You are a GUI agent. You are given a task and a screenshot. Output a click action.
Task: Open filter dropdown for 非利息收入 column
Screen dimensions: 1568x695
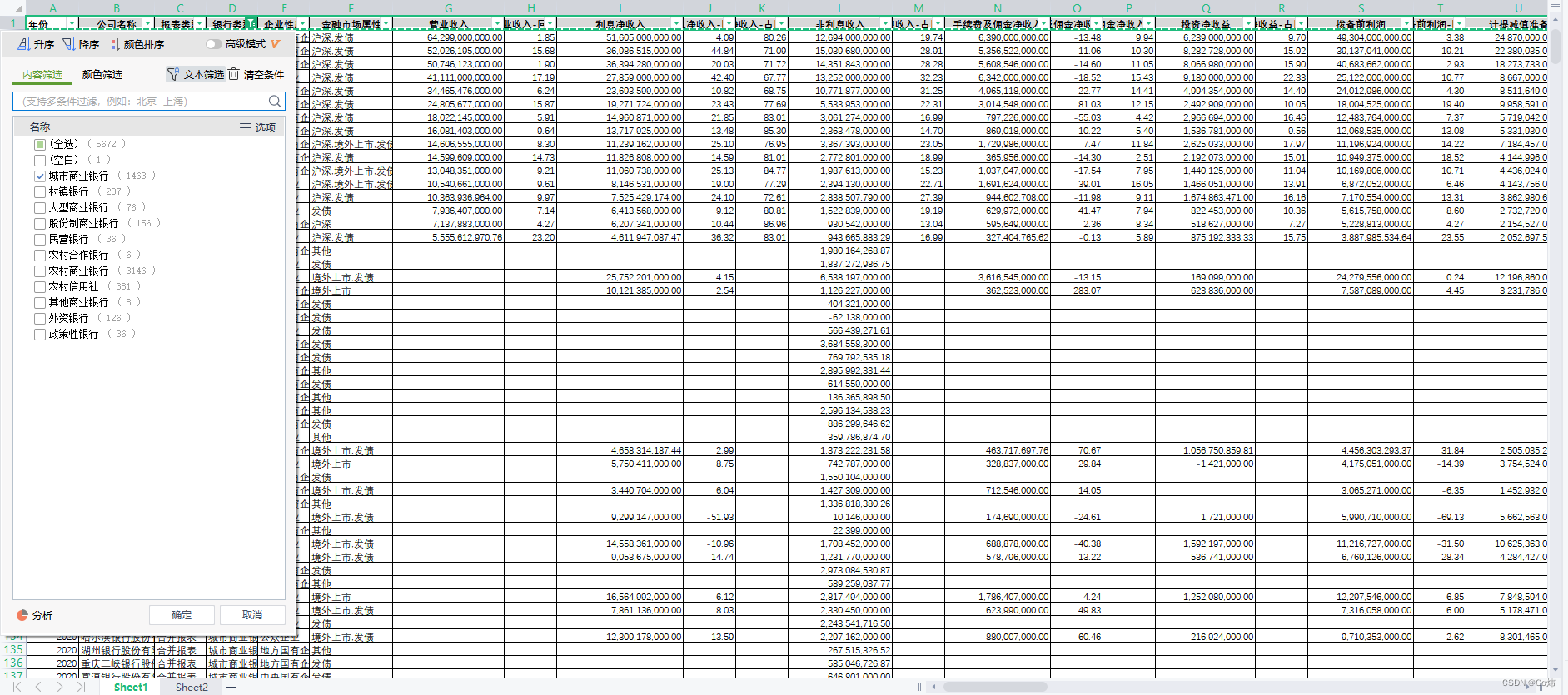[885, 23]
